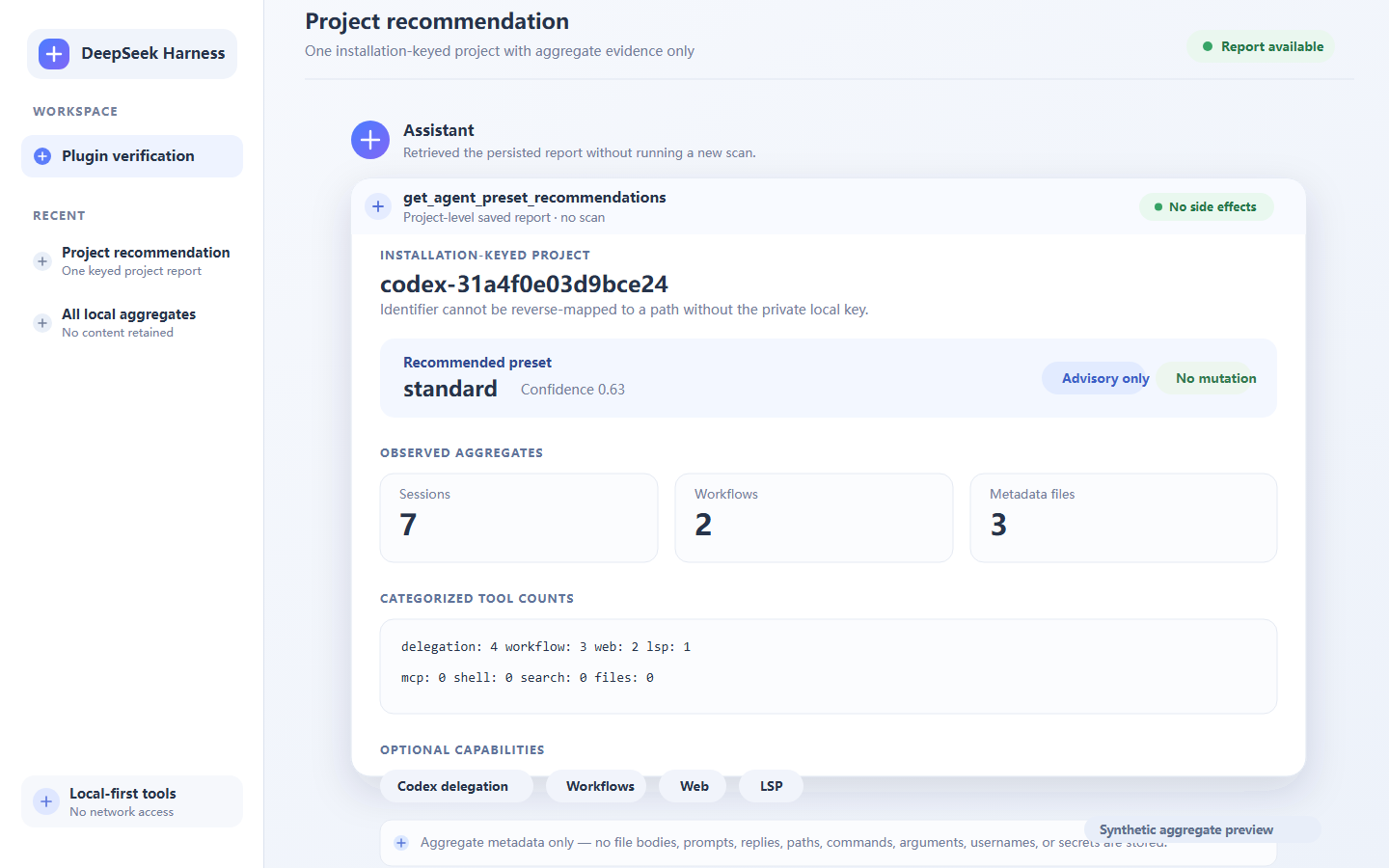Click the No side effects badge
The height and width of the screenshot is (868, 1389).
pyautogui.click(x=1207, y=207)
